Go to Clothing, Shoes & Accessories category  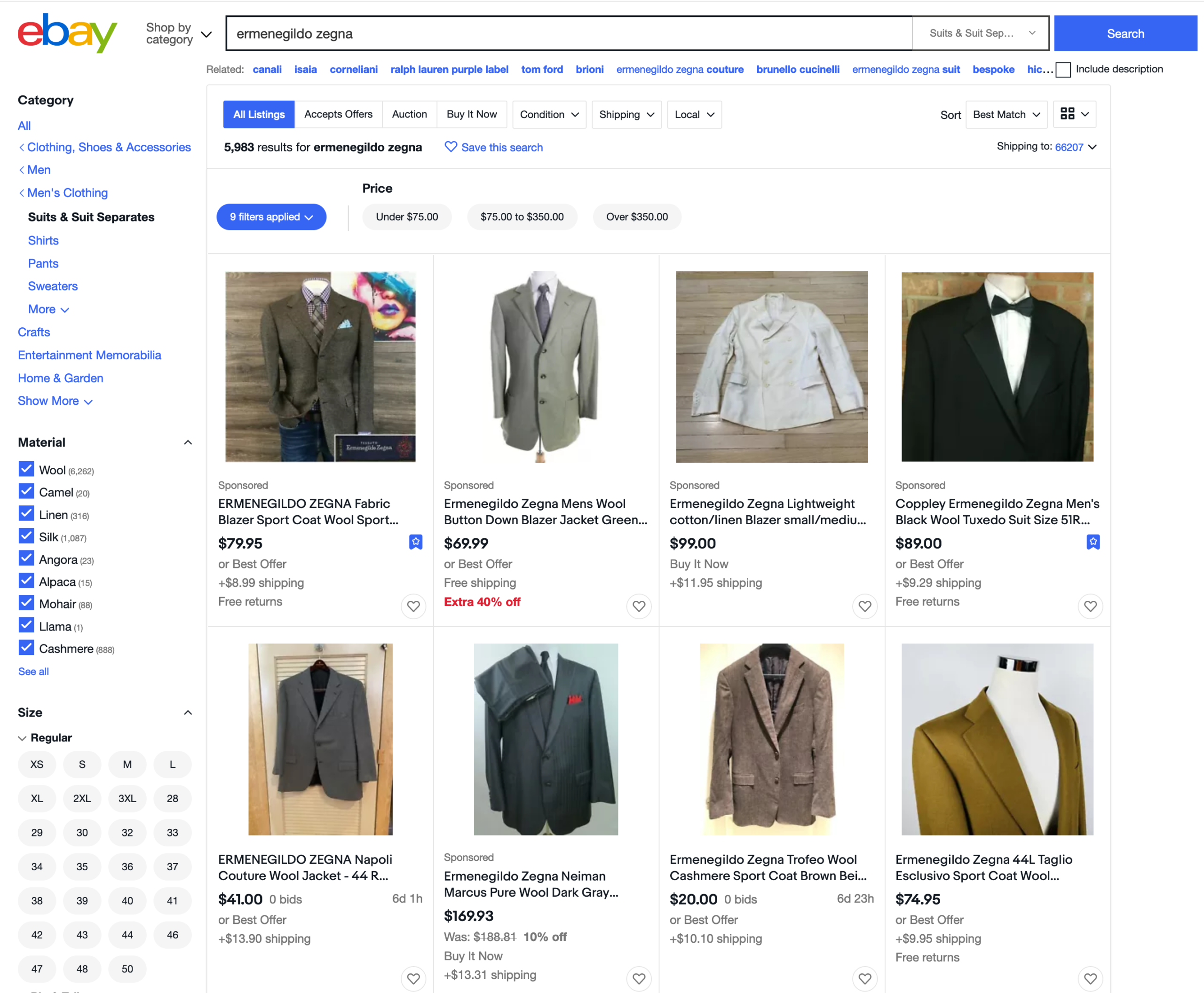[x=109, y=147]
